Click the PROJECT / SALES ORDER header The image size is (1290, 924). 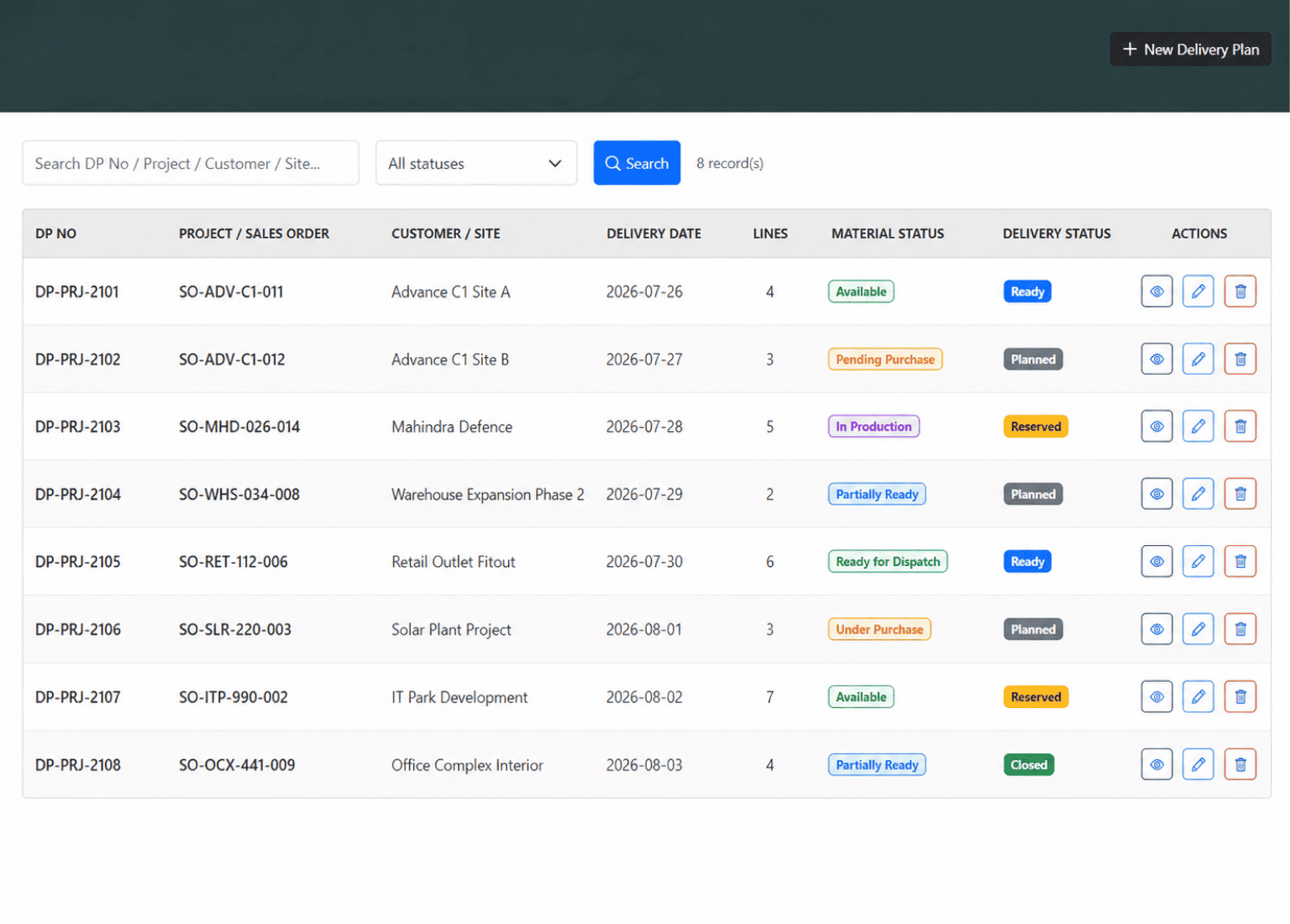pyautogui.click(x=254, y=234)
